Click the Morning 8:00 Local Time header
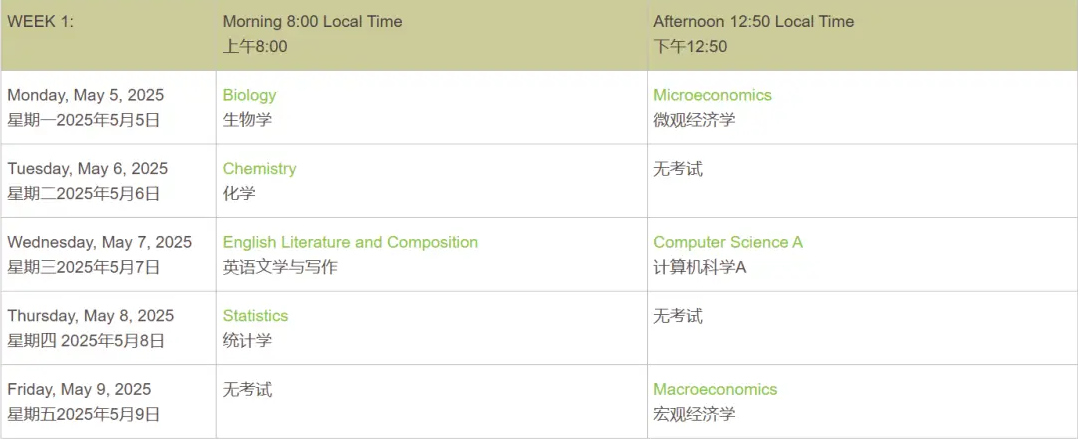 pyautogui.click(x=432, y=35)
